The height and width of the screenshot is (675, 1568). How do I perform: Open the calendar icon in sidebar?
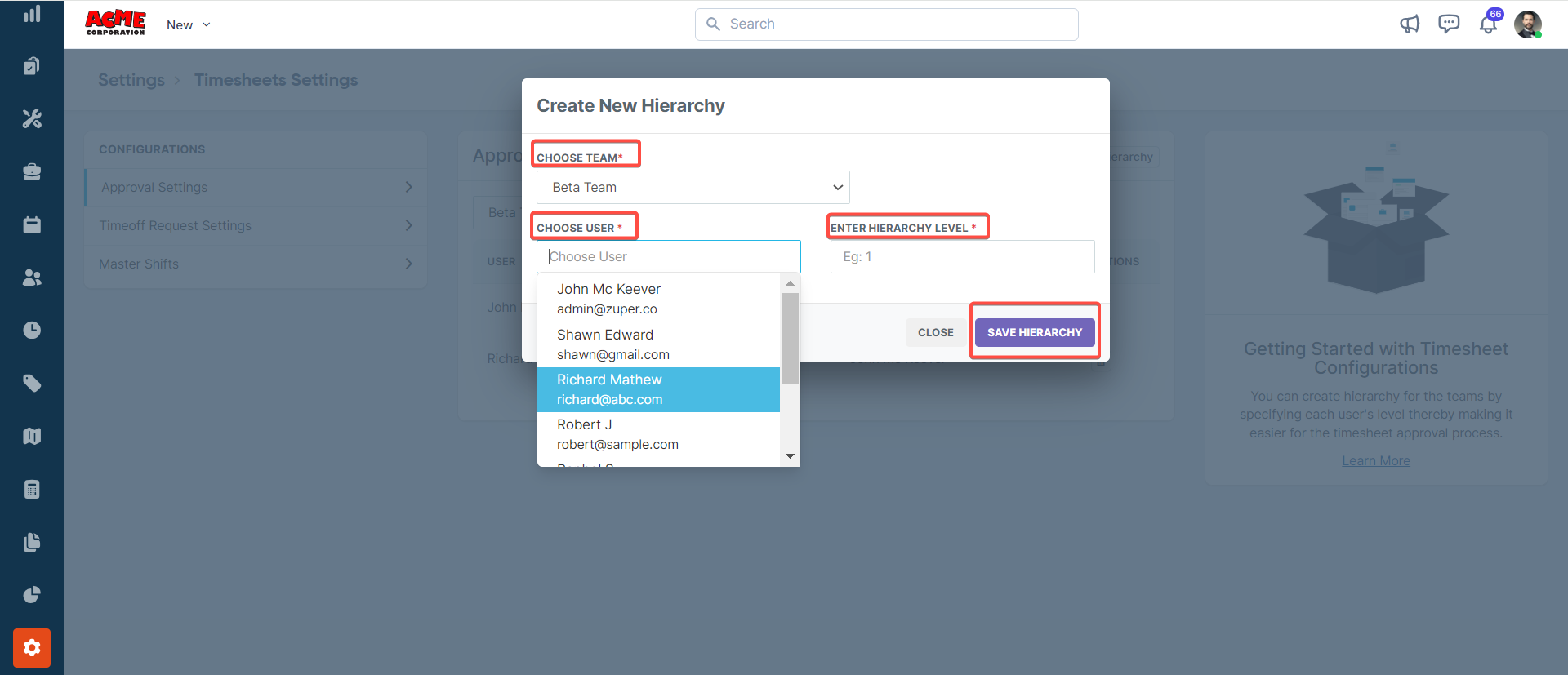point(32,225)
